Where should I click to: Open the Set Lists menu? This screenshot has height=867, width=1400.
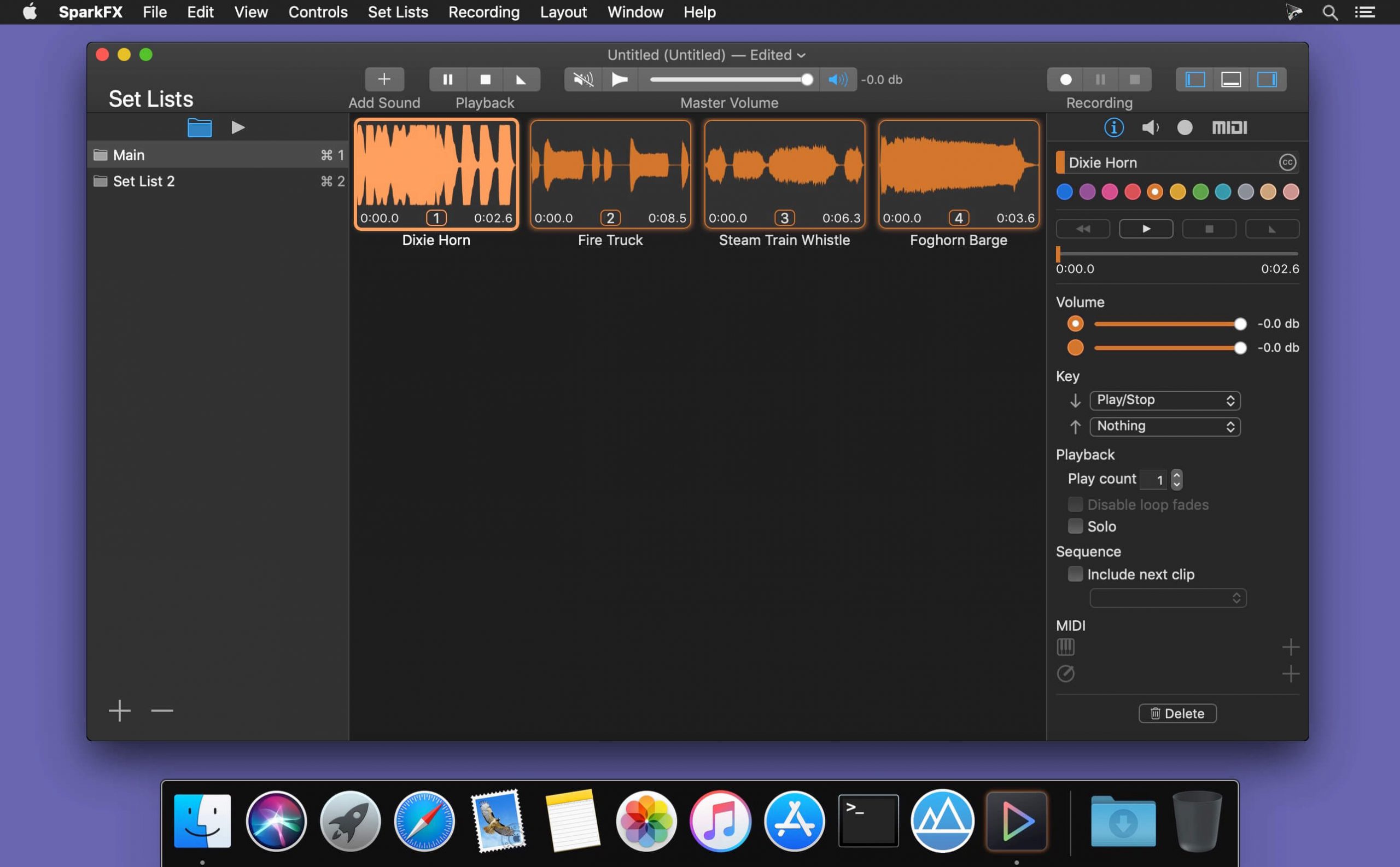click(397, 12)
